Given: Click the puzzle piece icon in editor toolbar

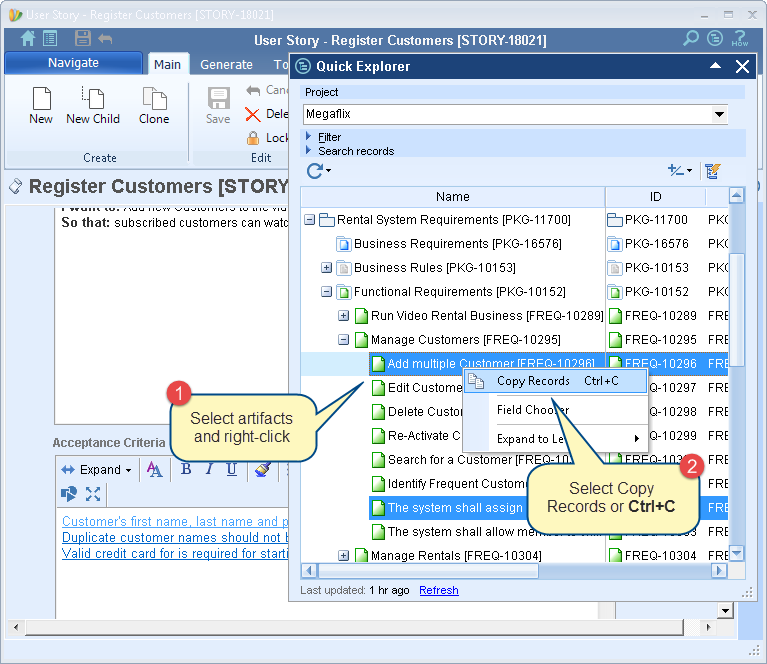Looking at the screenshot, I should [69, 494].
